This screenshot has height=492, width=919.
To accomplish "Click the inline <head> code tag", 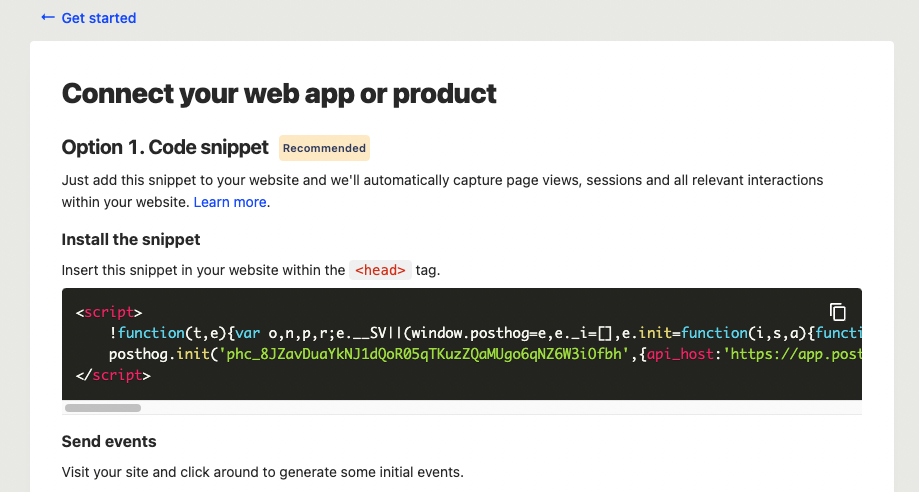I will pos(380,270).
